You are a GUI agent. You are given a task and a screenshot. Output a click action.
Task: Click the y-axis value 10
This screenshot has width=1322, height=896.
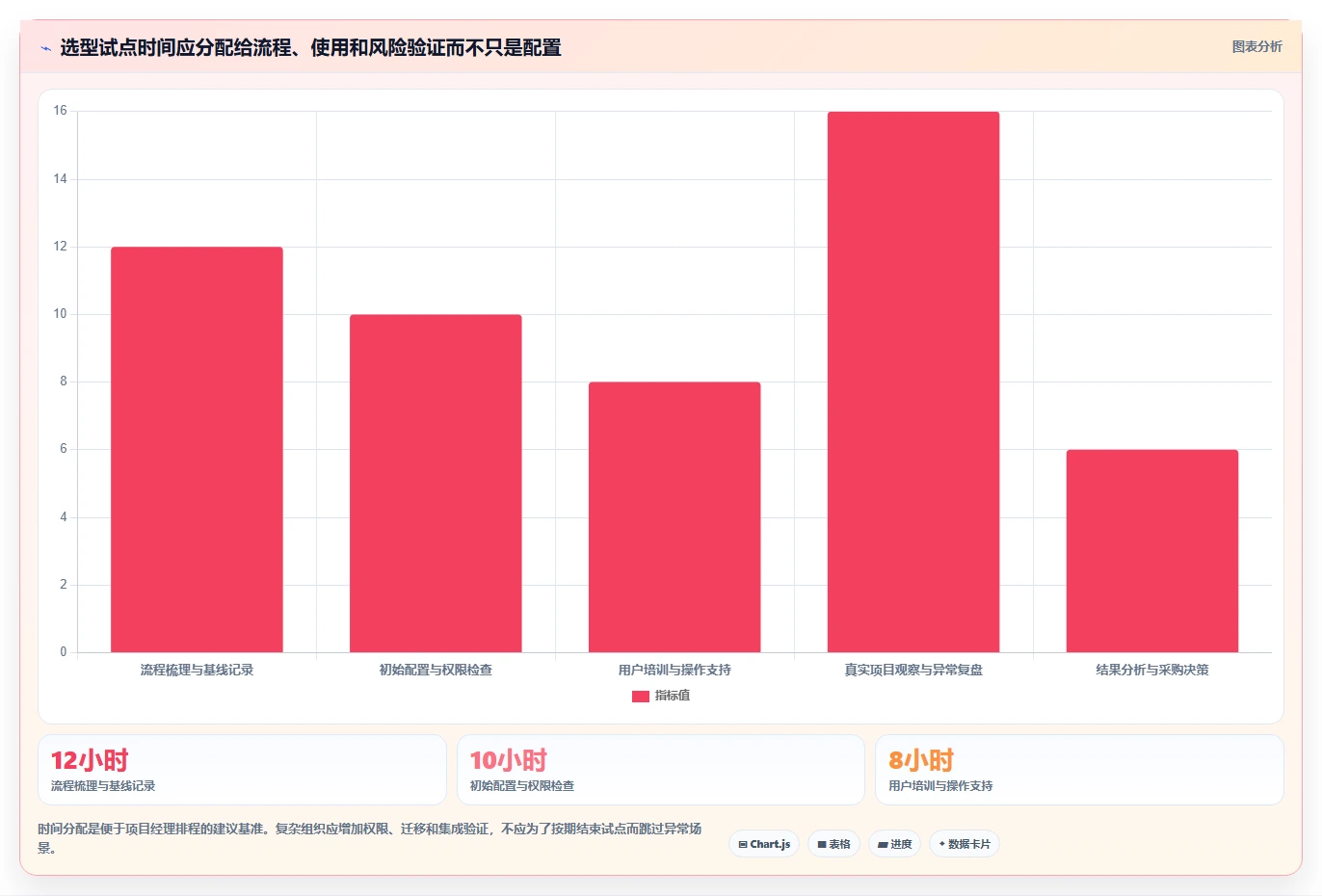pos(61,314)
